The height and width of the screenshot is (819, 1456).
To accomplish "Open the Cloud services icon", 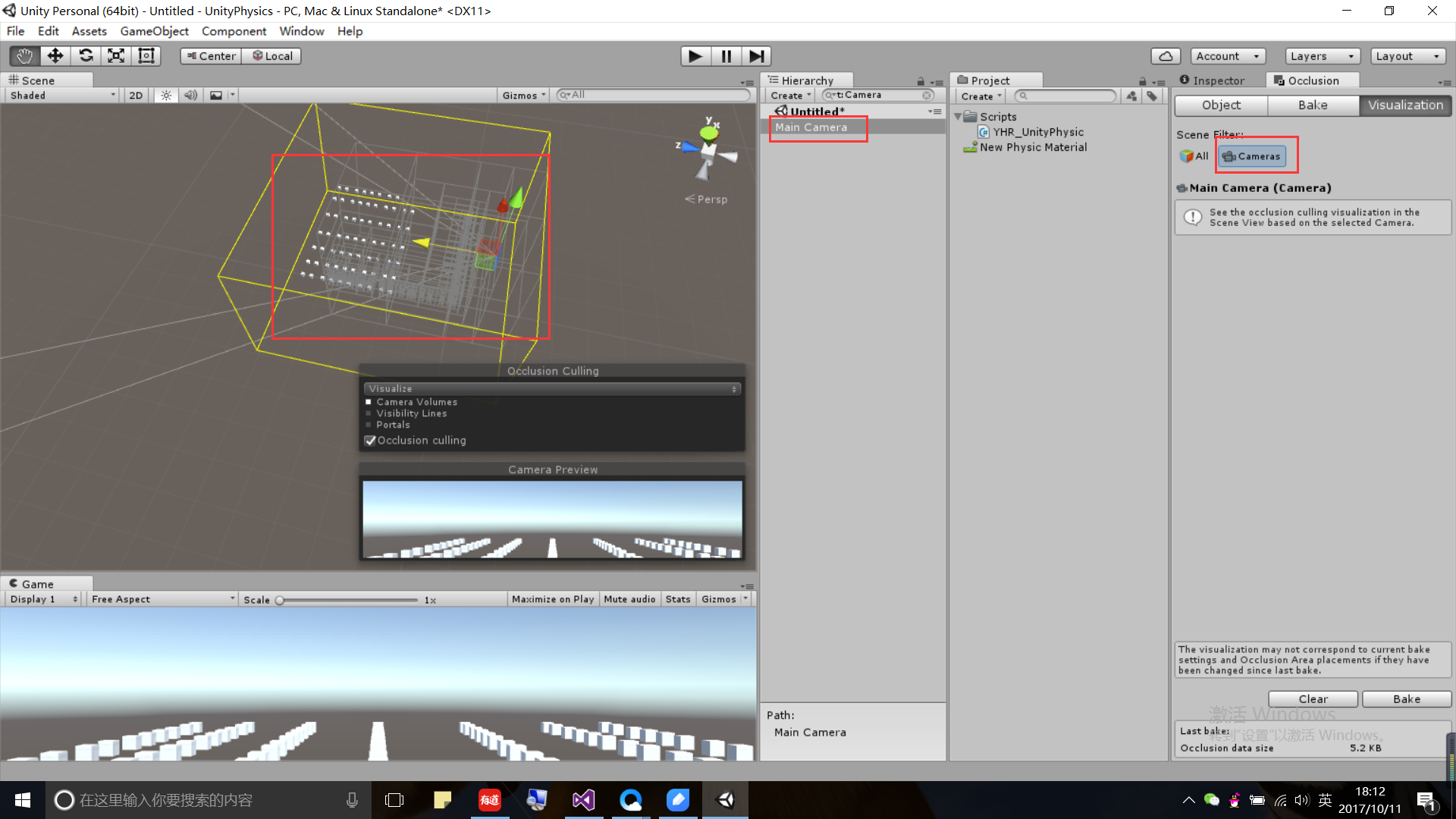I will [x=1166, y=56].
